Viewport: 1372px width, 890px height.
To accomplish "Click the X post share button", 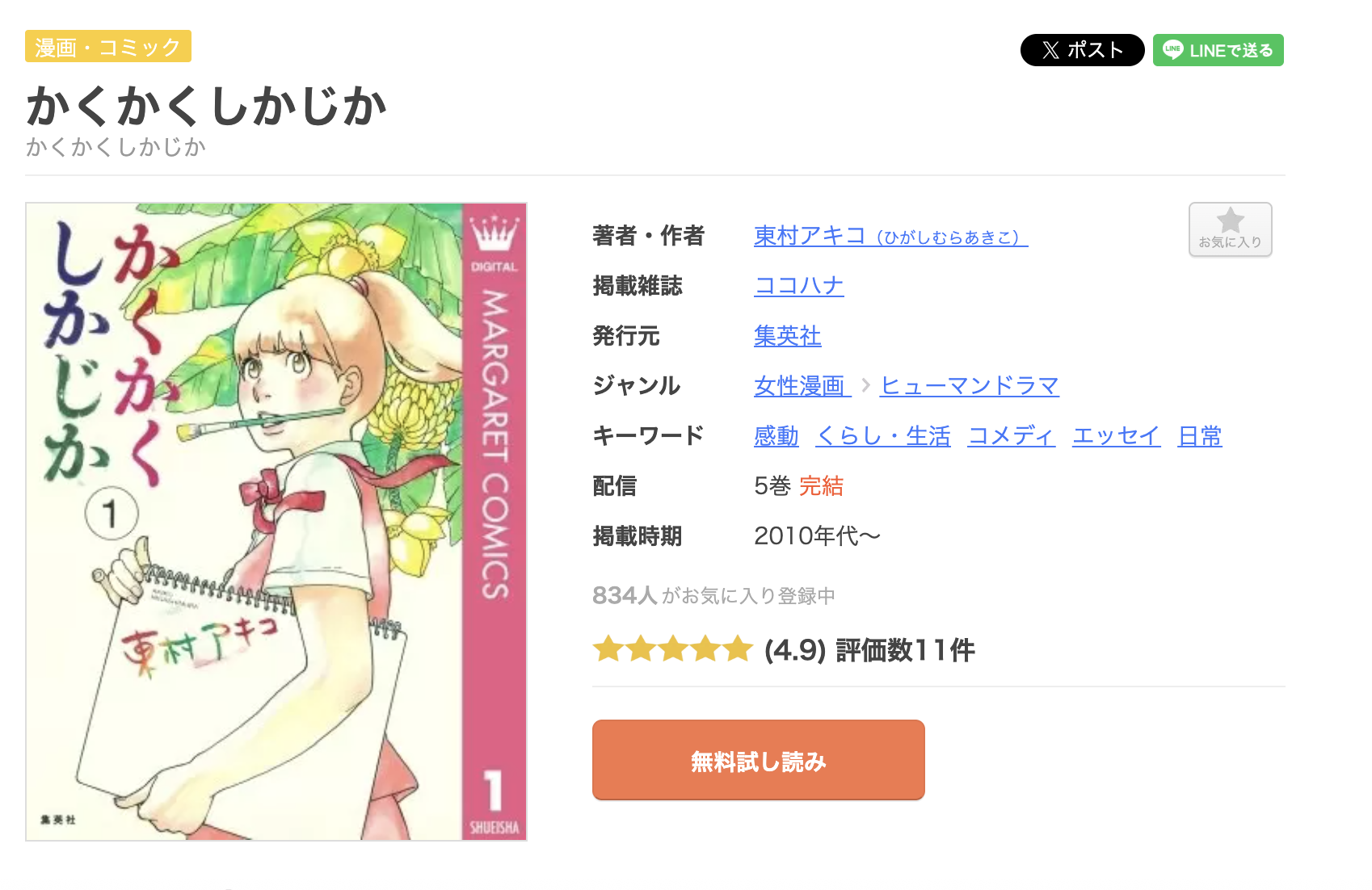I will pyautogui.click(x=1082, y=50).
